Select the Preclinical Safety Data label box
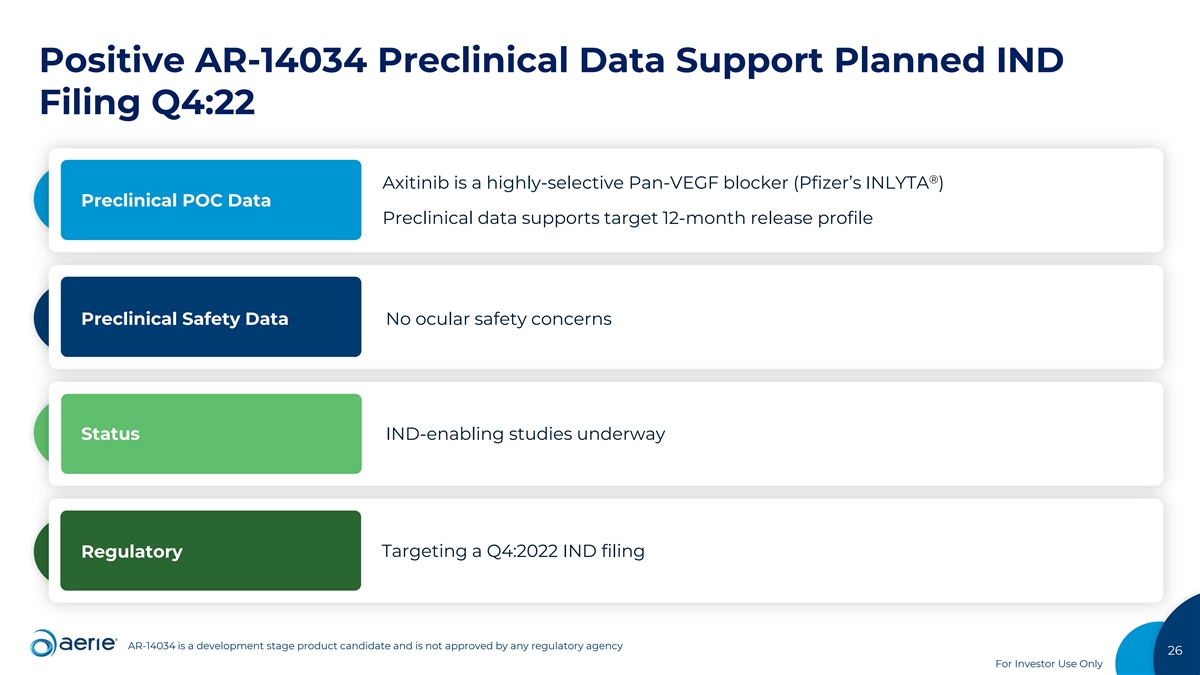 click(211, 317)
